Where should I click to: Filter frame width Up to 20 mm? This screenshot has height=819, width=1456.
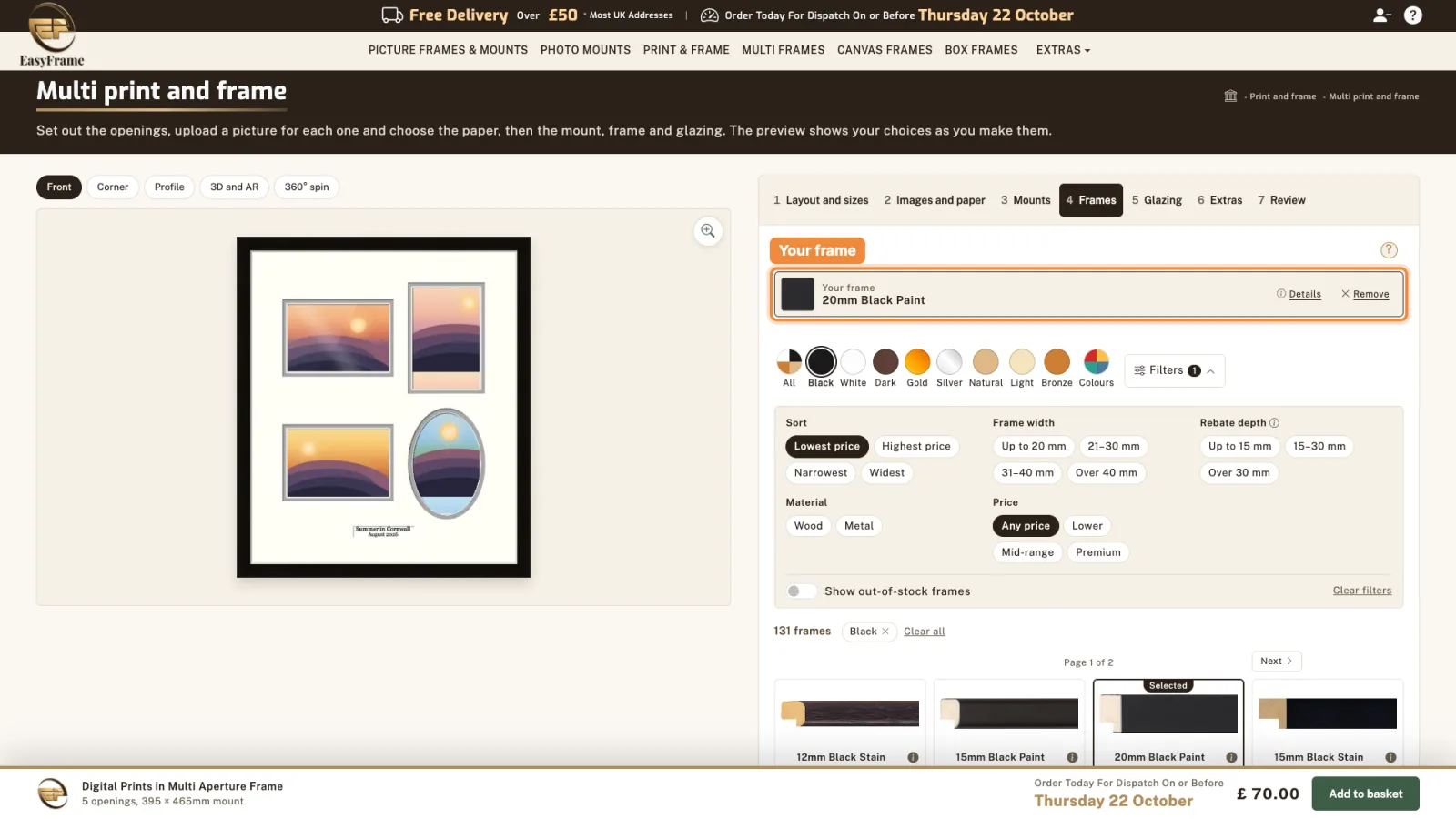coord(1034,447)
